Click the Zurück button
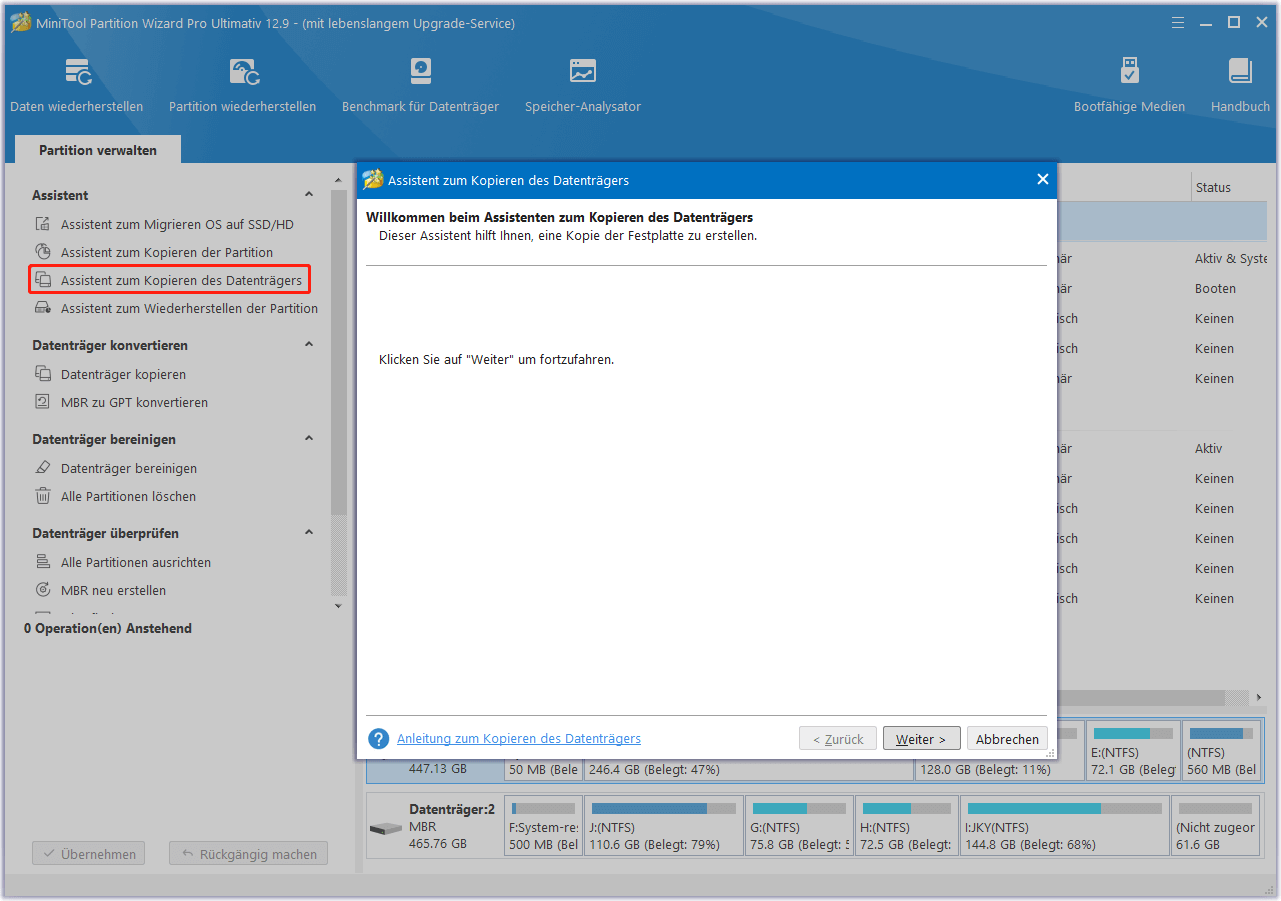The image size is (1281, 901). (x=838, y=739)
